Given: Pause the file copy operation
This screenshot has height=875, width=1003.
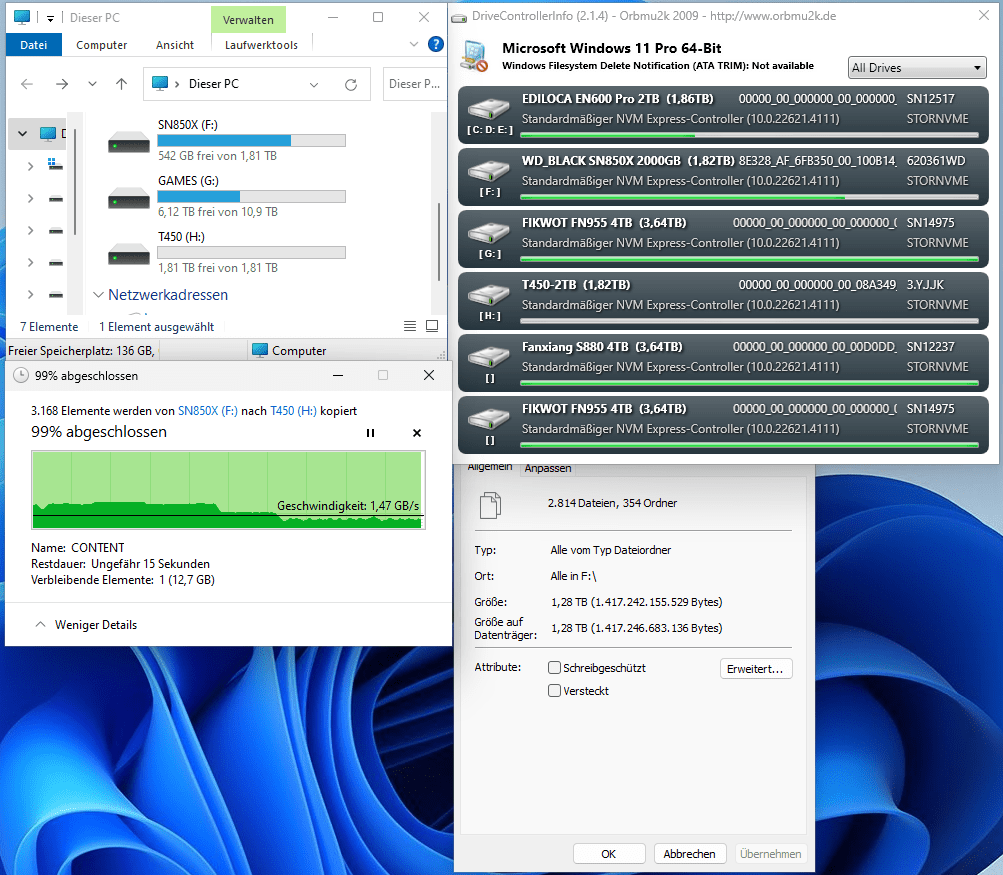Looking at the screenshot, I should 370,433.
